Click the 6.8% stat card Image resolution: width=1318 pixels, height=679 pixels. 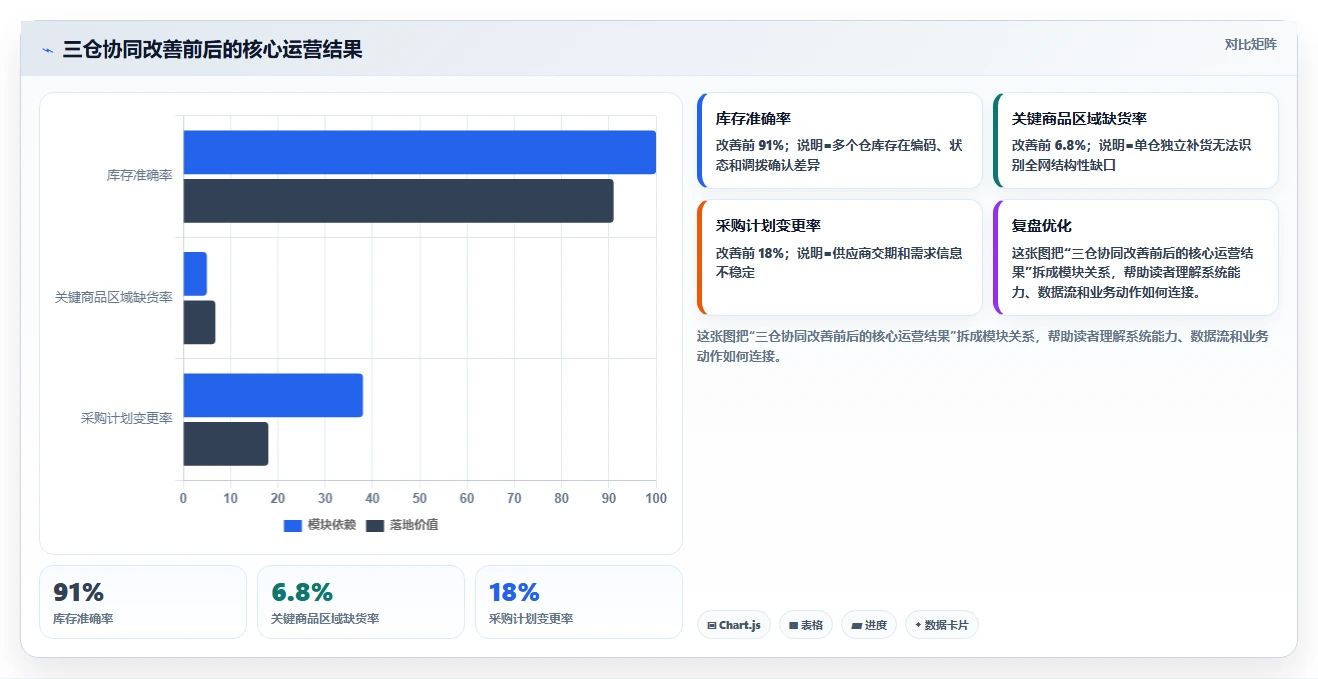361,602
